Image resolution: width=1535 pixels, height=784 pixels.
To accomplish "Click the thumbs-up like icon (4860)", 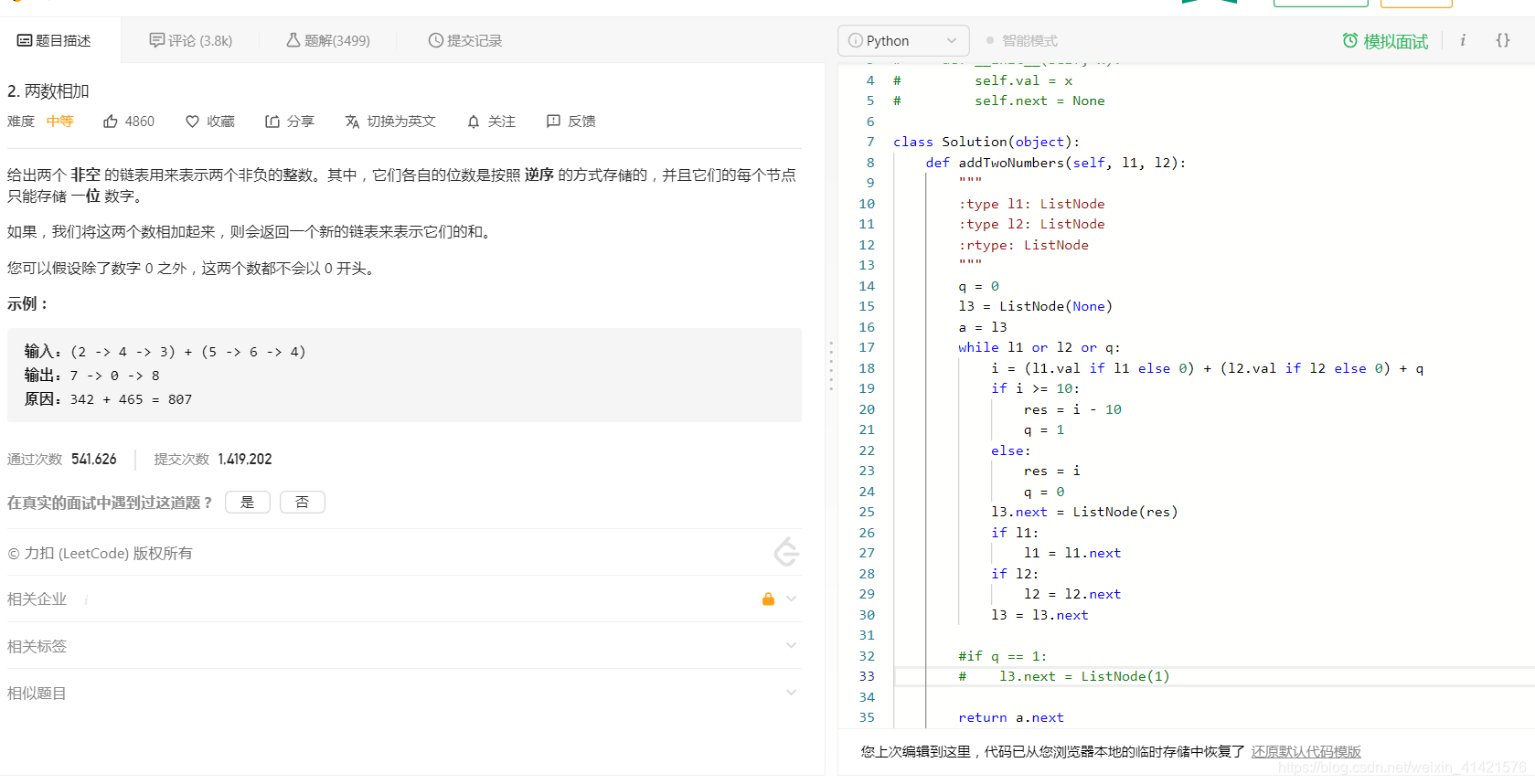I will 110,122.
